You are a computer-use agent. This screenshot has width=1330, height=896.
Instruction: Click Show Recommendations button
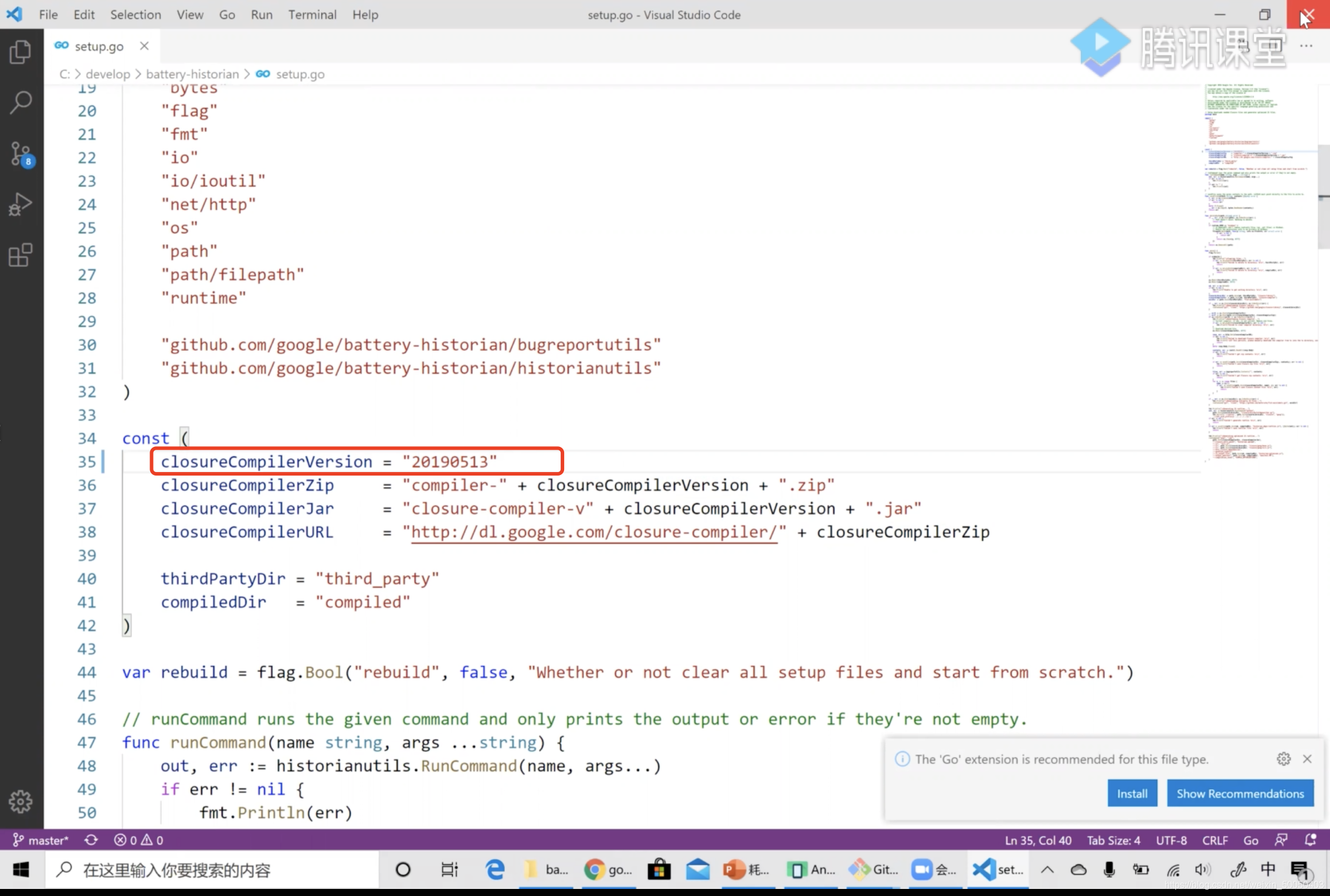click(x=1240, y=793)
